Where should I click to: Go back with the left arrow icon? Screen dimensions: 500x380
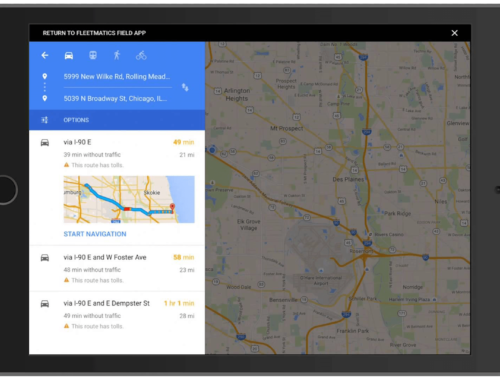pos(45,55)
